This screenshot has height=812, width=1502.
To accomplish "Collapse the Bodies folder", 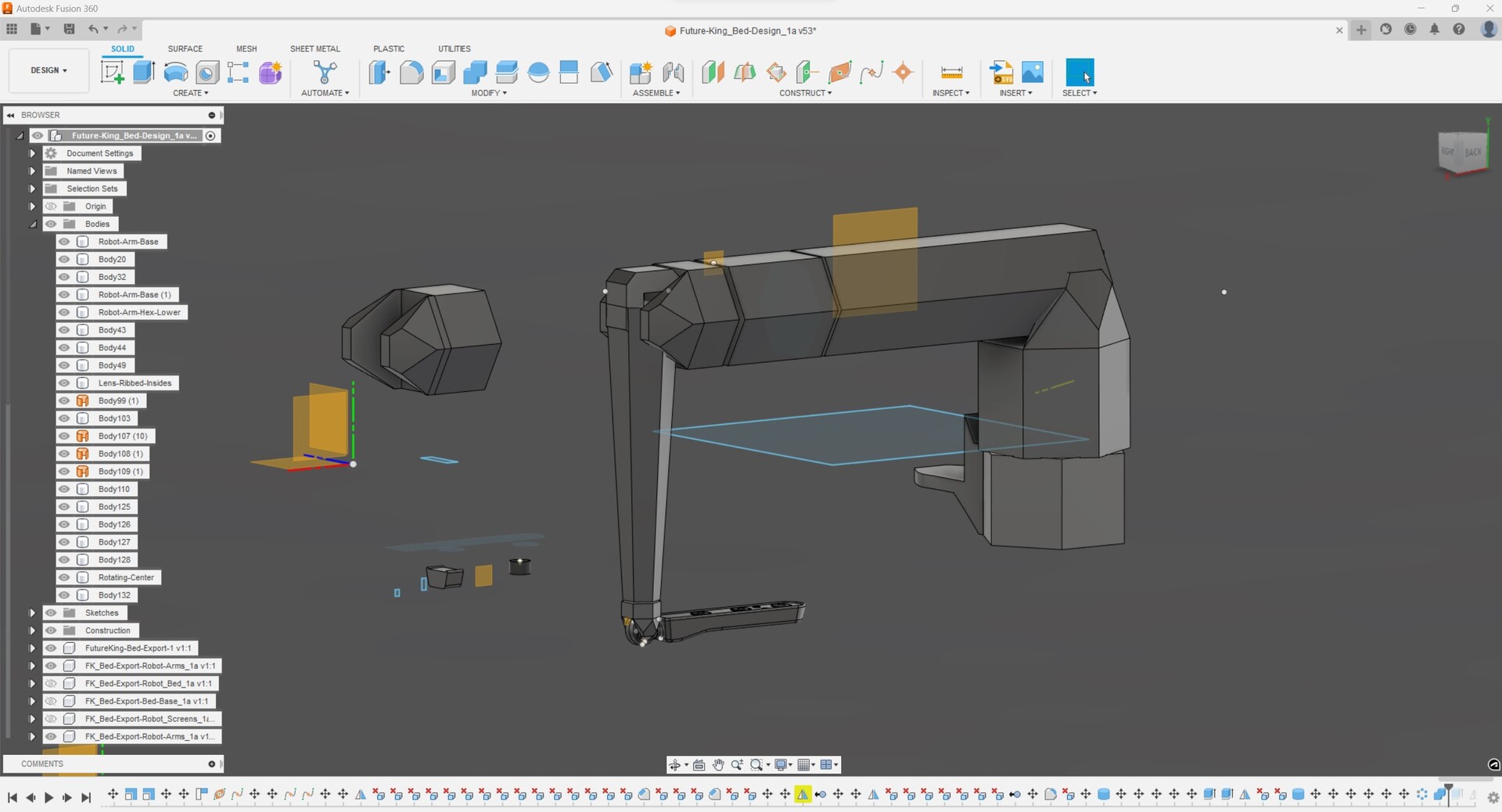I will point(32,225).
